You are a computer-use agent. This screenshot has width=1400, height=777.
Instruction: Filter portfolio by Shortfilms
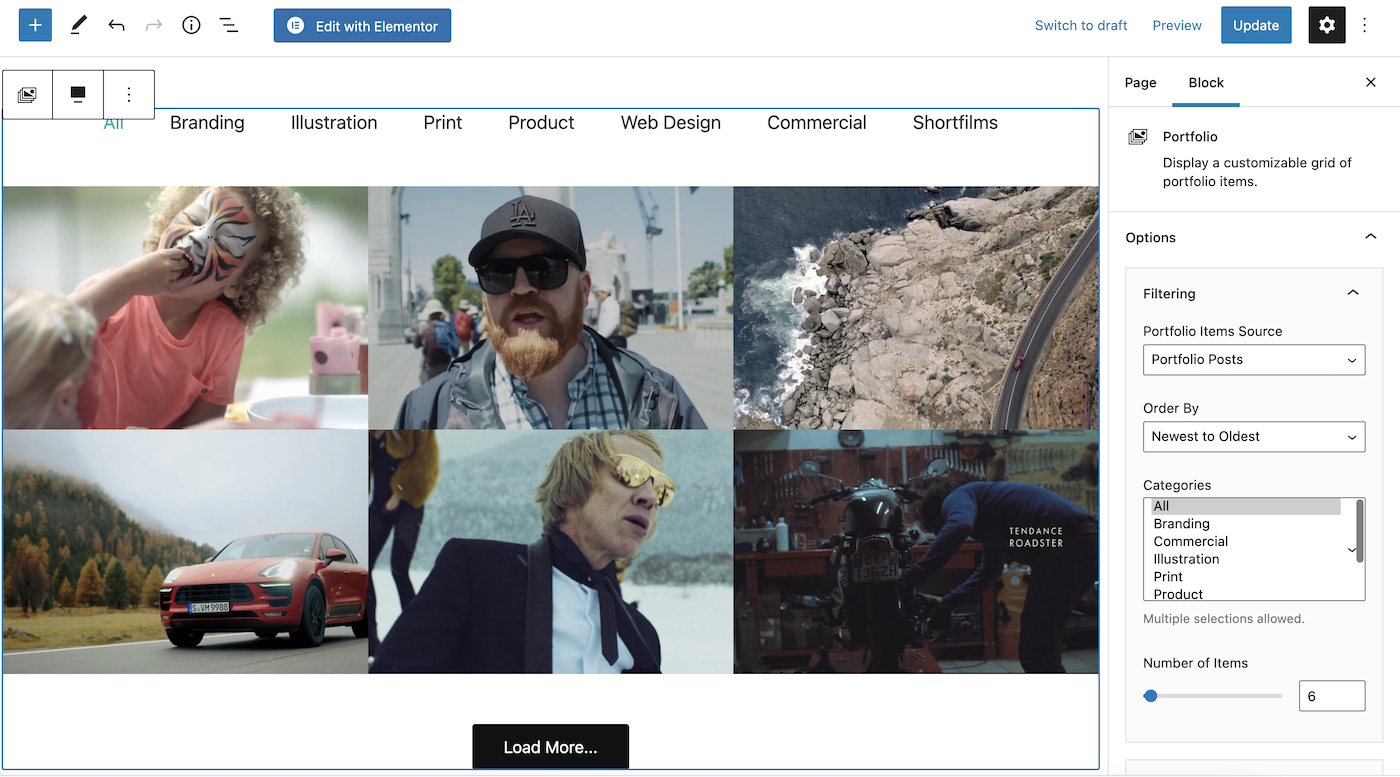(955, 122)
